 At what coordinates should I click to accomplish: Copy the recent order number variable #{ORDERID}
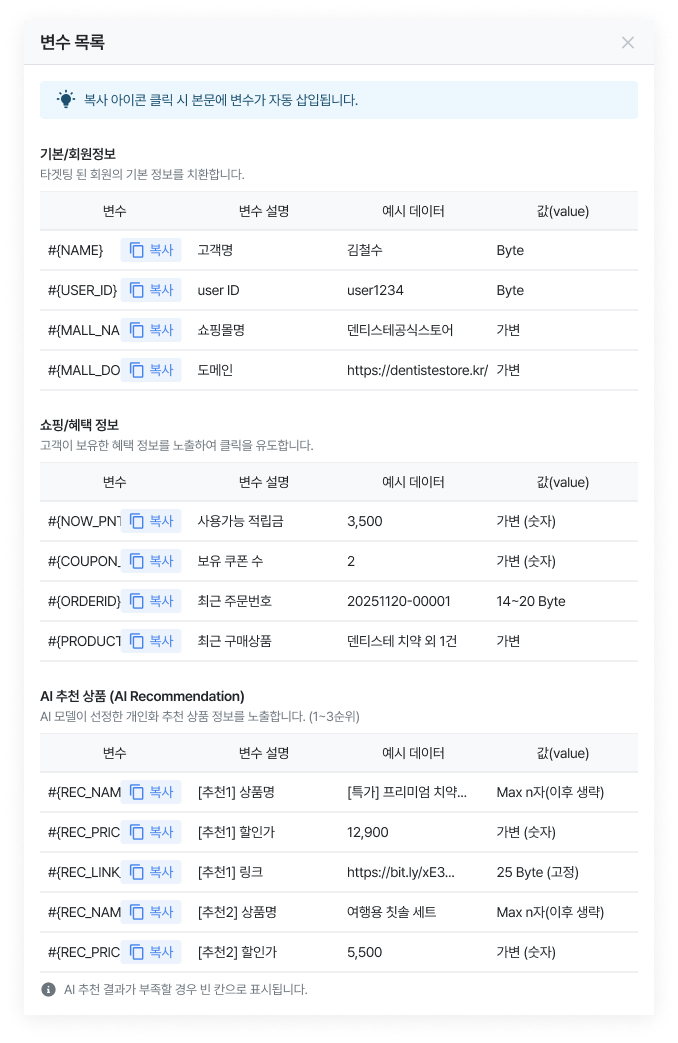point(150,601)
